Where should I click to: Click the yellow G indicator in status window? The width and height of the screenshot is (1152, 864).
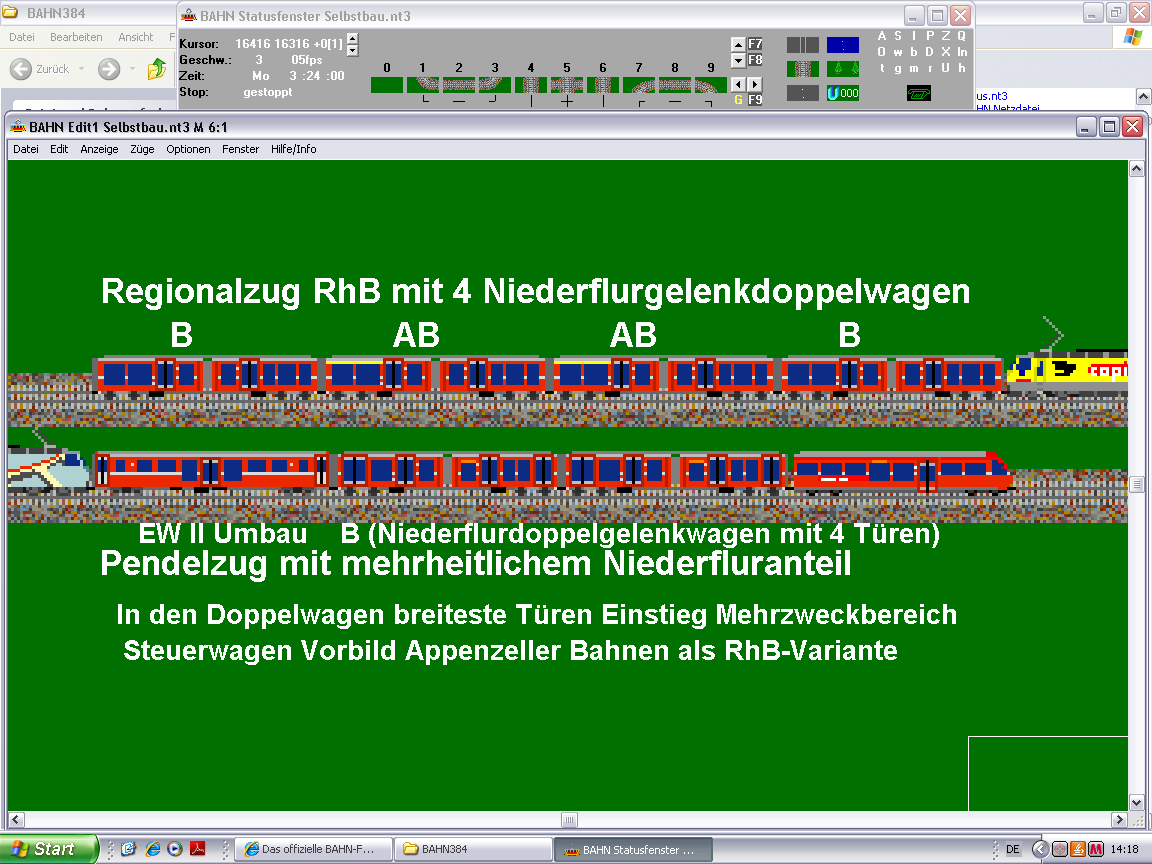[738, 100]
